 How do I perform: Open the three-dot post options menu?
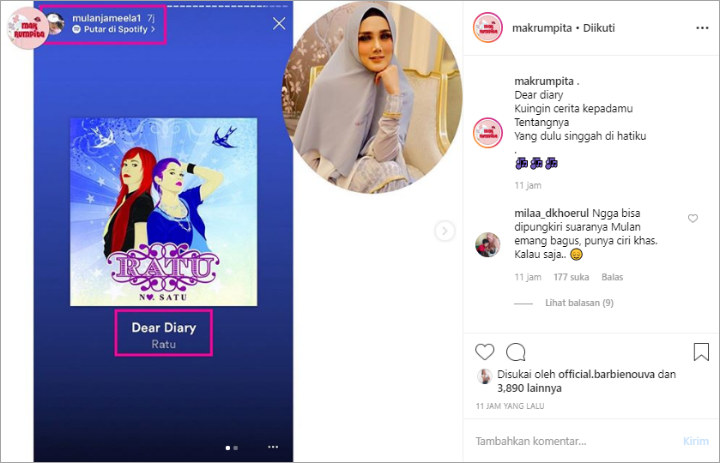coord(702,28)
